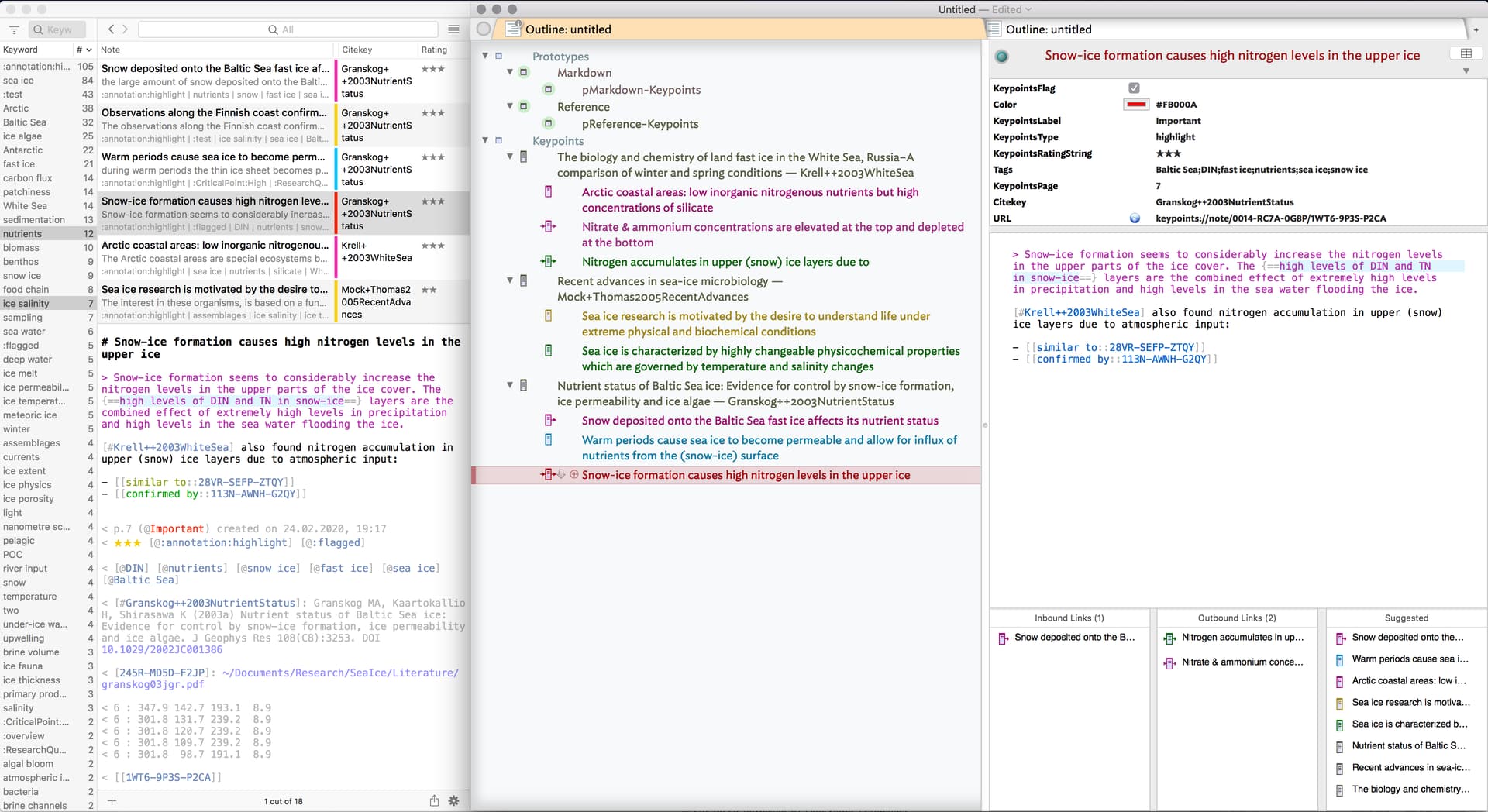Click the plus icon to add tab
The width and height of the screenshot is (1488, 812).
coord(1476,29)
